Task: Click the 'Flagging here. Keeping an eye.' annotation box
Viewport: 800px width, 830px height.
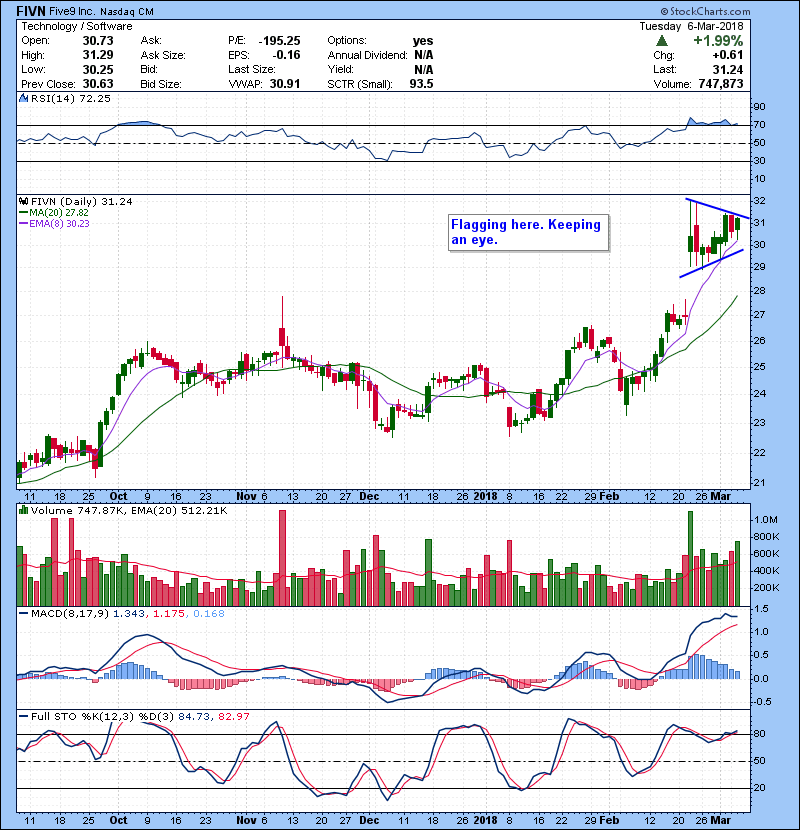Action: click(x=528, y=232)
